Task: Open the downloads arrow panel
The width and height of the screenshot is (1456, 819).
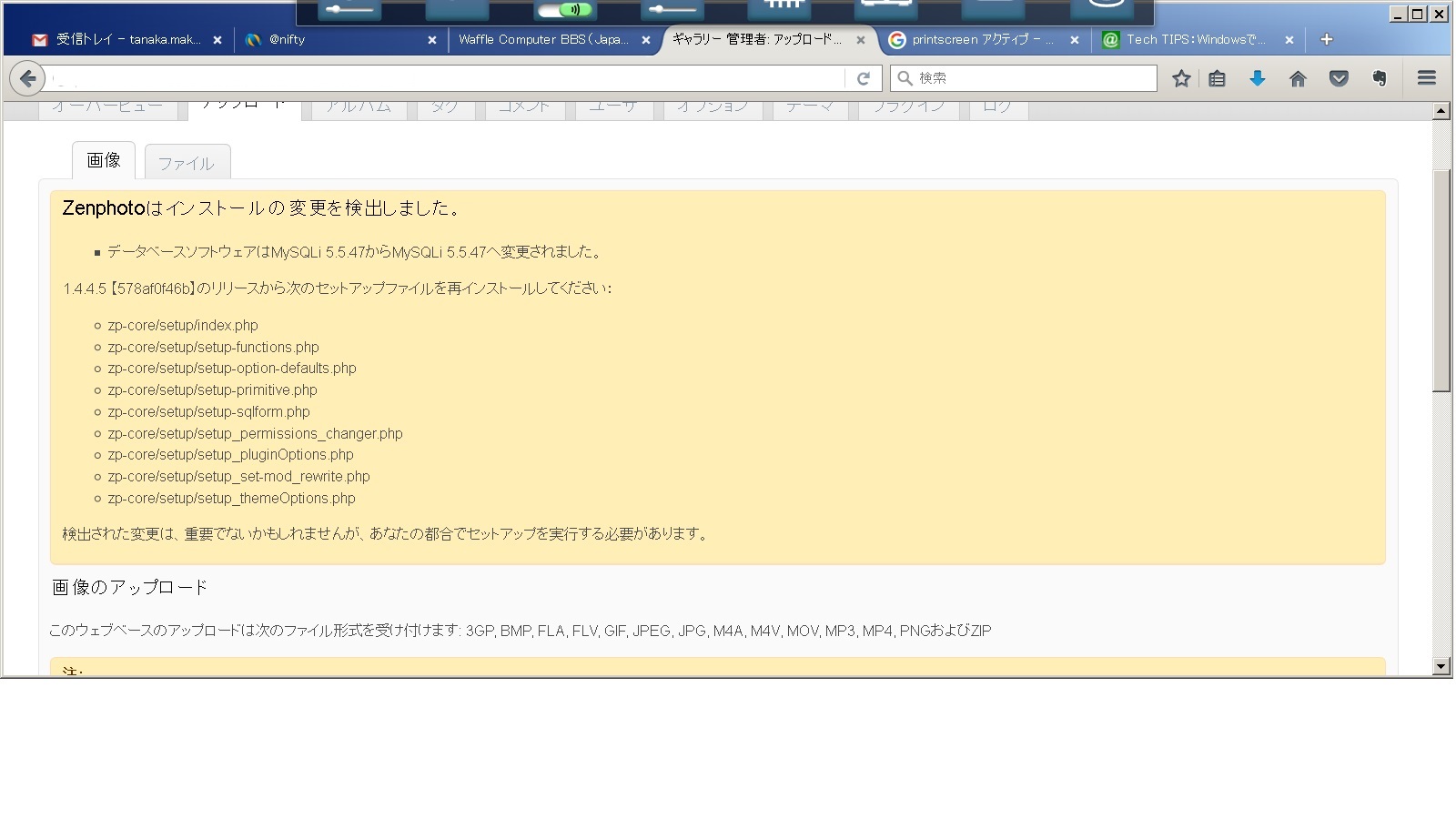Action: coord(1258,78)
